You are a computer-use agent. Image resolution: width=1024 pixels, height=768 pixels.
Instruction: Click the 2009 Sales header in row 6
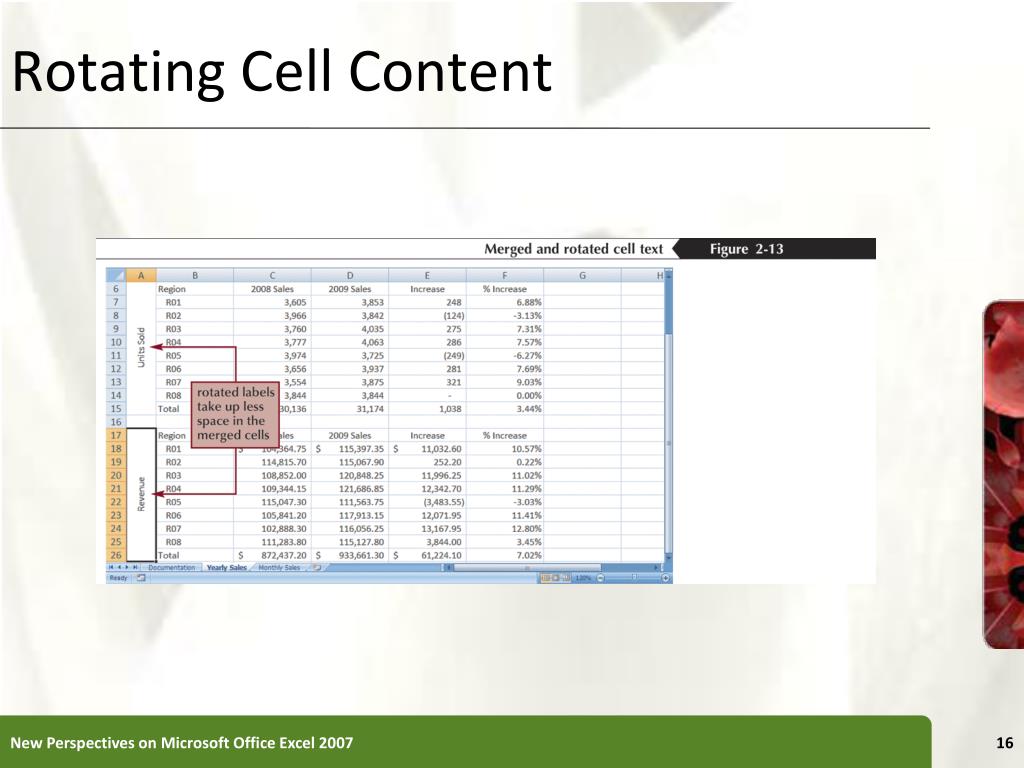[x=349, y=289]
